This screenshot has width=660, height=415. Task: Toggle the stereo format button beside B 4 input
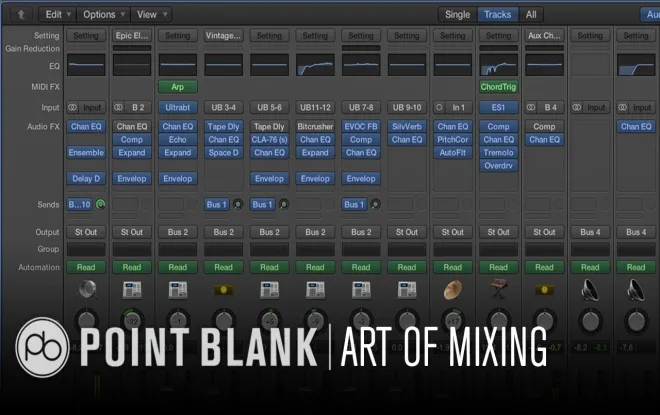coord(531,107)
